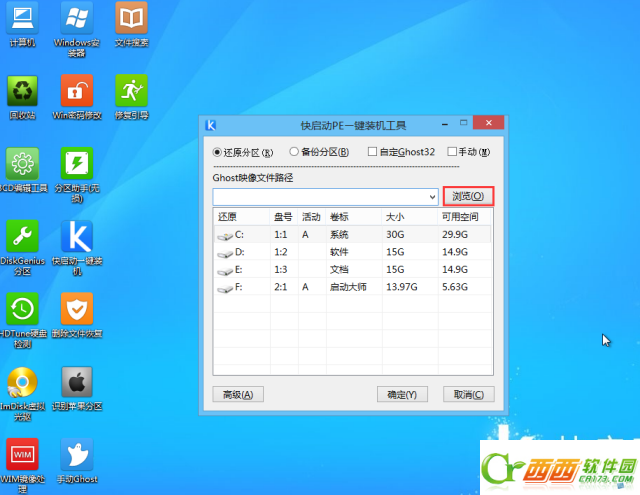This screenshot has height=495, width=640.
Task: Sort by the 大小 column header
Action: 409,217
